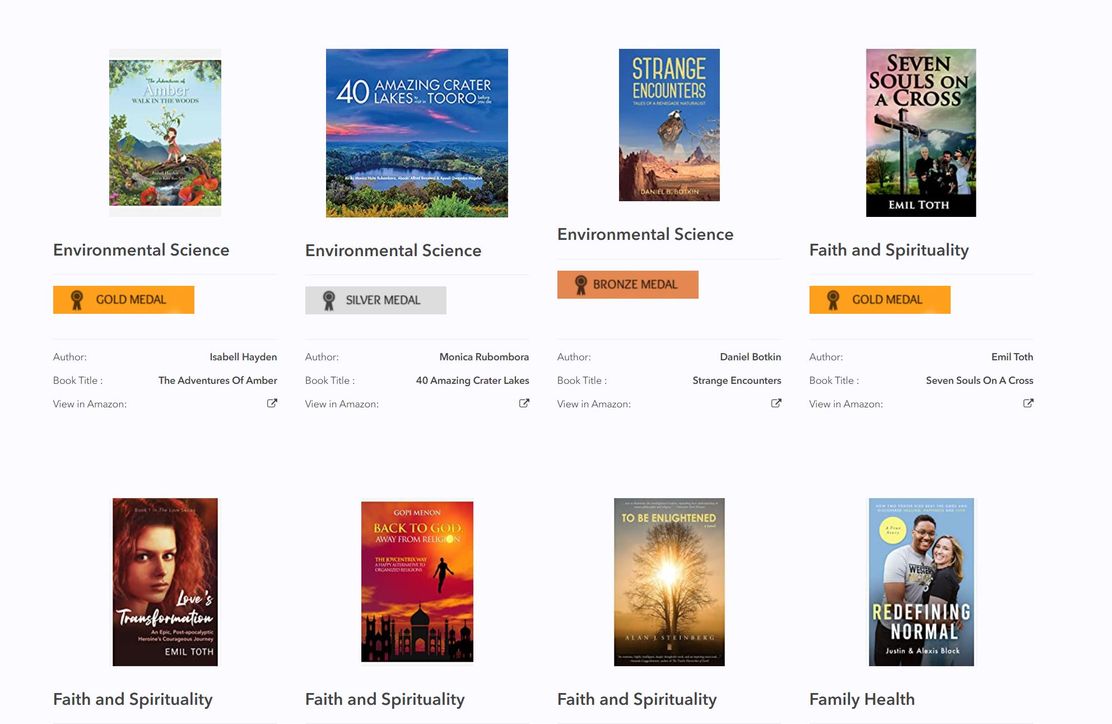Click book title text 40 Amazing Crater Lakes
The image size is (1112, 724).
click(x=472, y=380)
